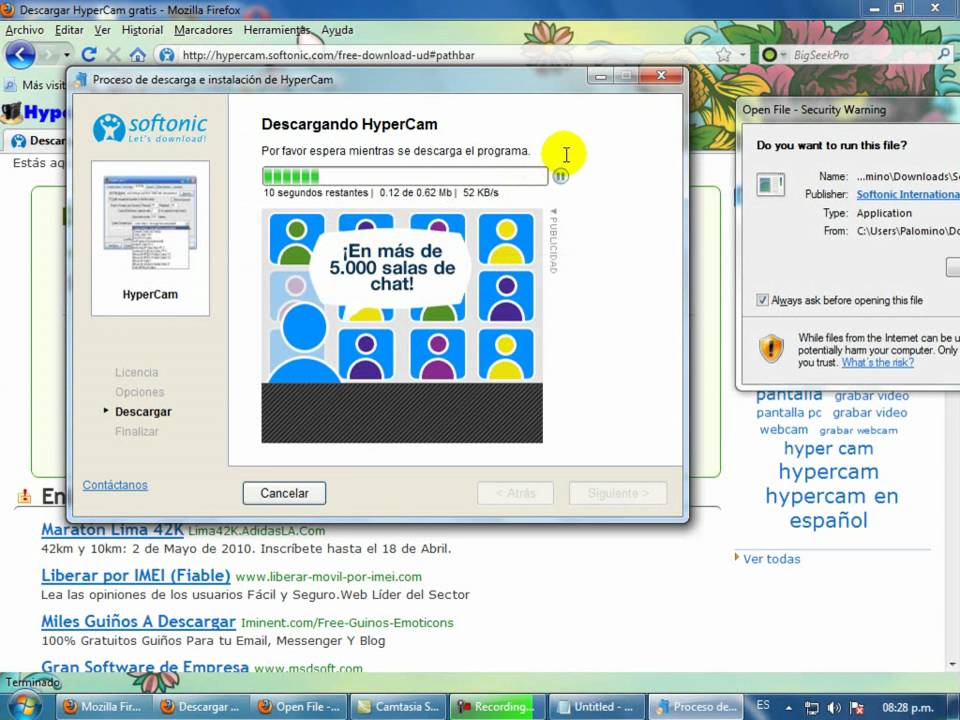The width and height of the screenshot is (960, 720).
Task: Click the Descargar step in installer sidebar
Action: click(x=143, y=411)
